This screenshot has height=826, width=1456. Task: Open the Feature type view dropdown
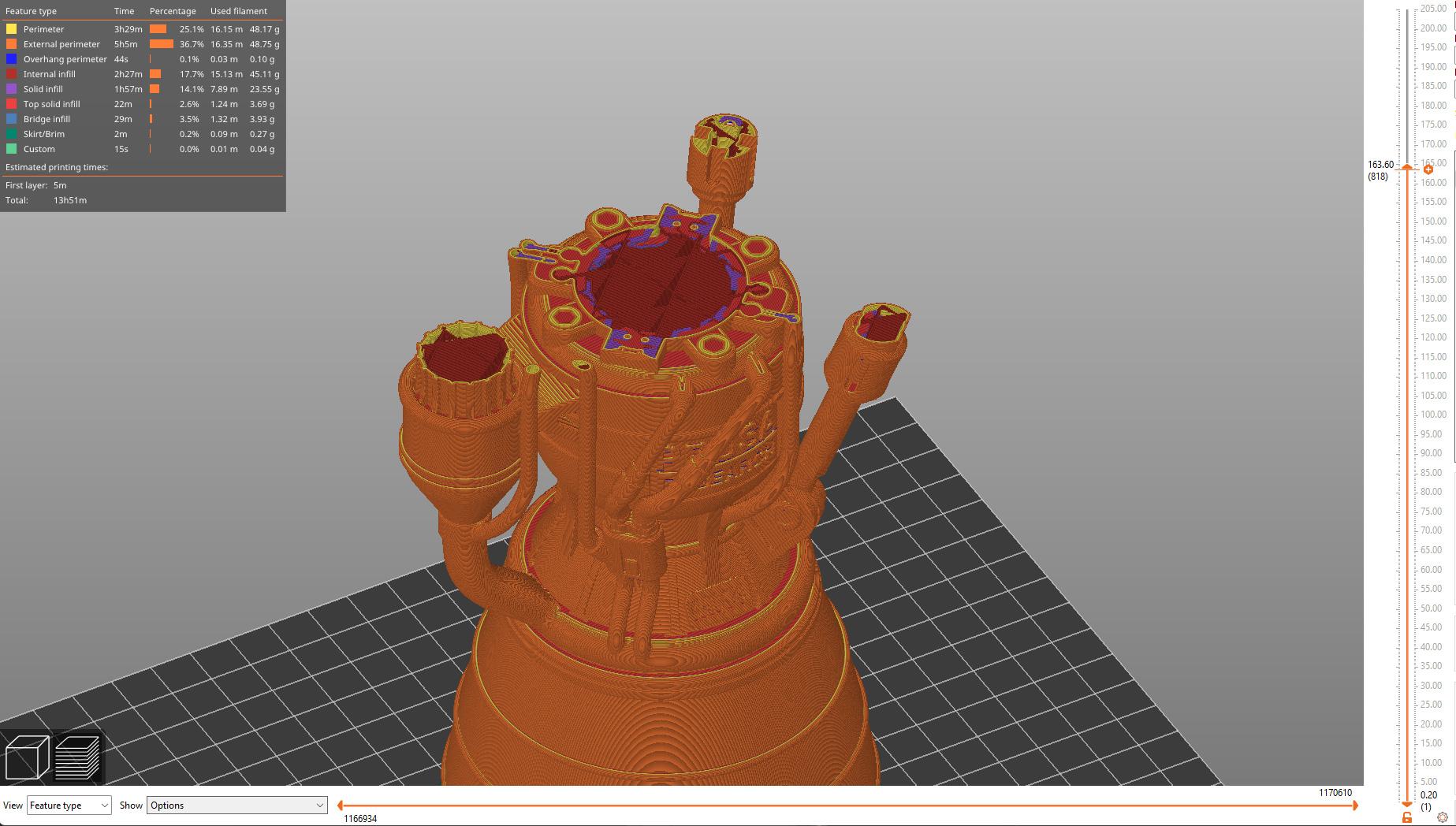[69, 805]
